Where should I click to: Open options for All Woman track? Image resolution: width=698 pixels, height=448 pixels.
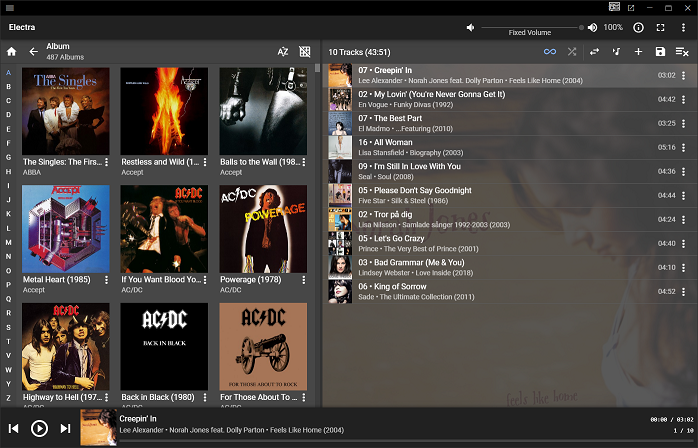click(x=683, y=147)
